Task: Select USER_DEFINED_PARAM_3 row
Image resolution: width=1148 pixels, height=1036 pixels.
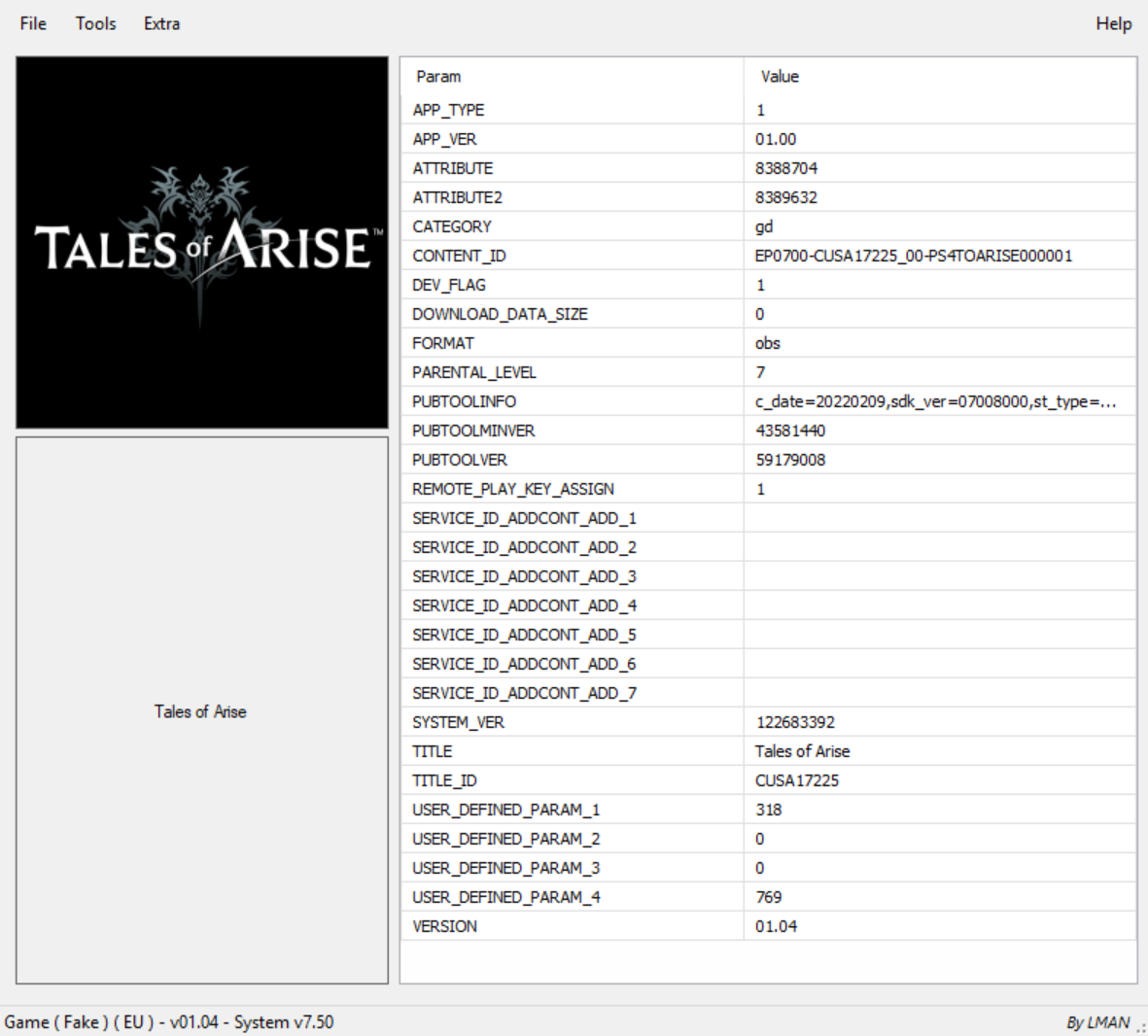Action: 769,868
